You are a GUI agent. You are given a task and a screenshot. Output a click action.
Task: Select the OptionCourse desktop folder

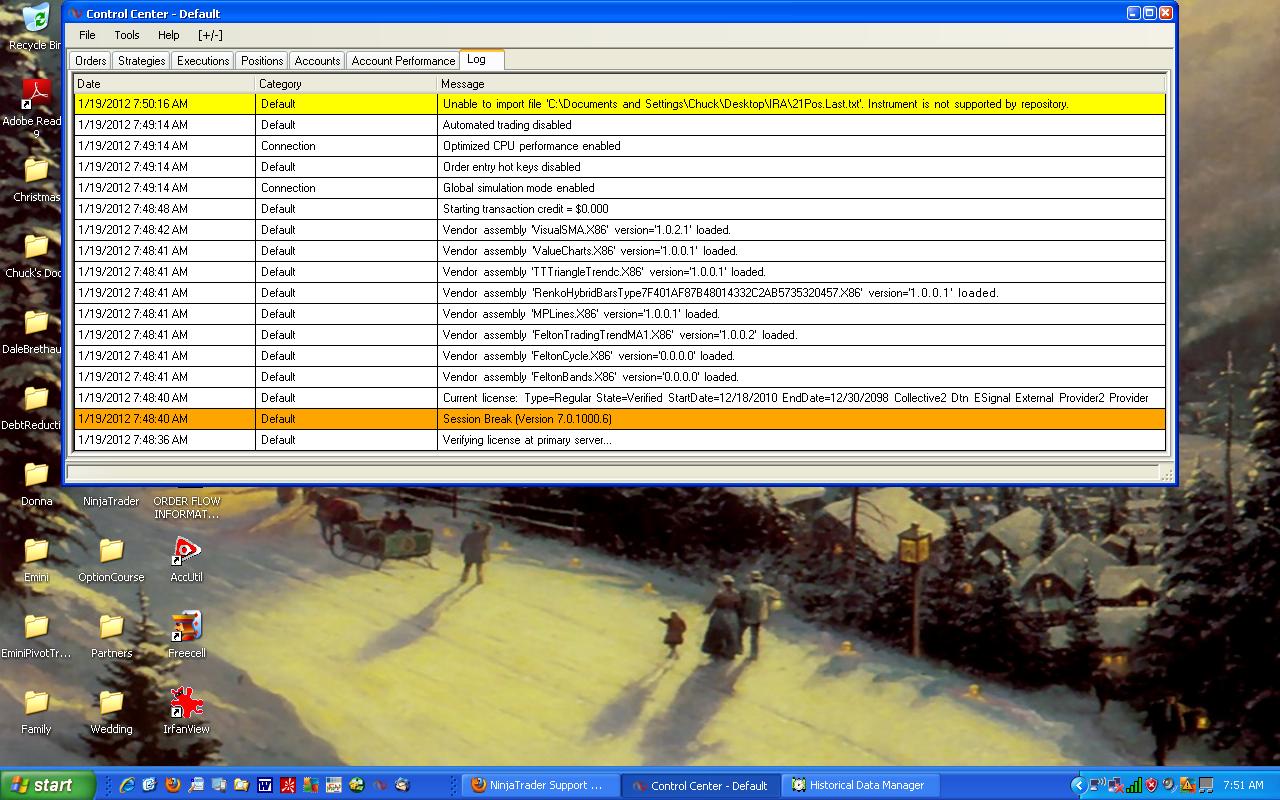click(111, 558)
